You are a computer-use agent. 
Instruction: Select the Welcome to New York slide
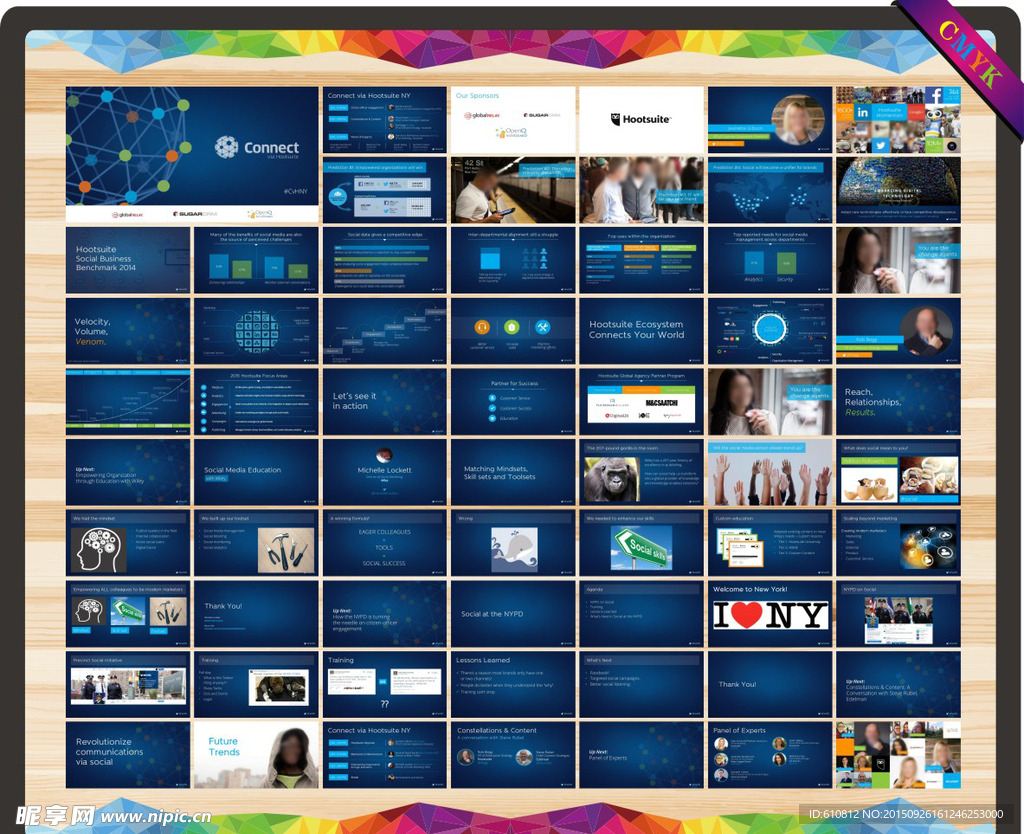pos(769,614)
